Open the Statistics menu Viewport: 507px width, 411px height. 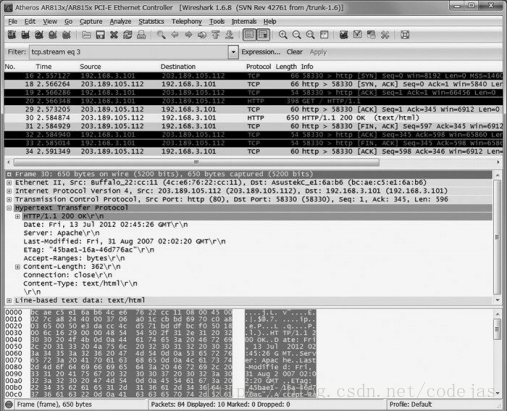(151, 21)
